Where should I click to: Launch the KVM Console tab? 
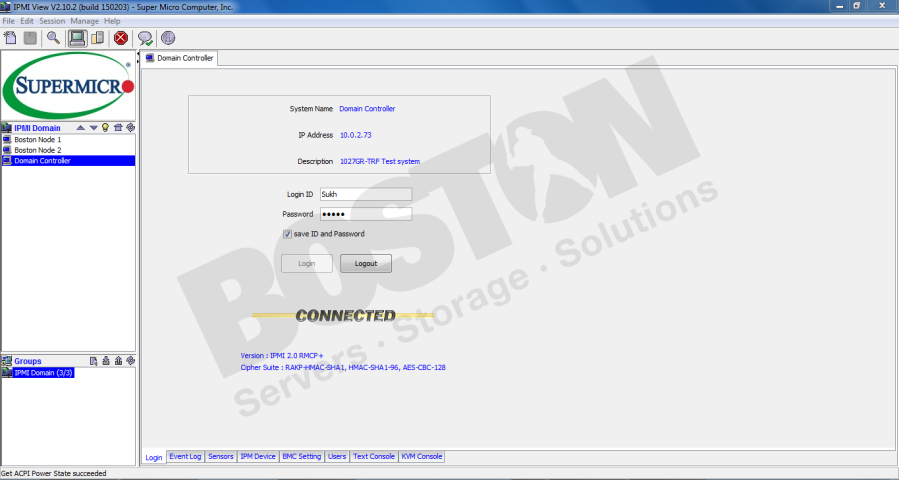pyautogui.click(x=422, y=456)
